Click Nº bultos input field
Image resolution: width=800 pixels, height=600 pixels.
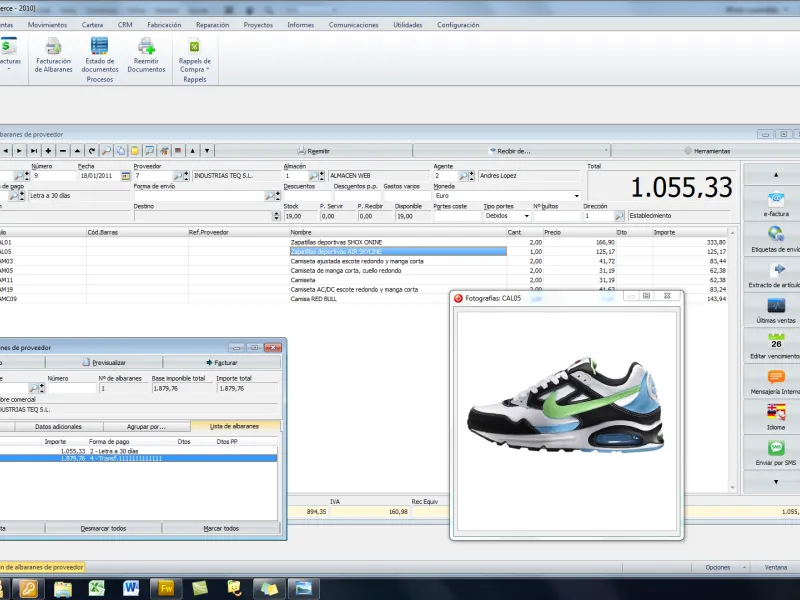point(557,216)
